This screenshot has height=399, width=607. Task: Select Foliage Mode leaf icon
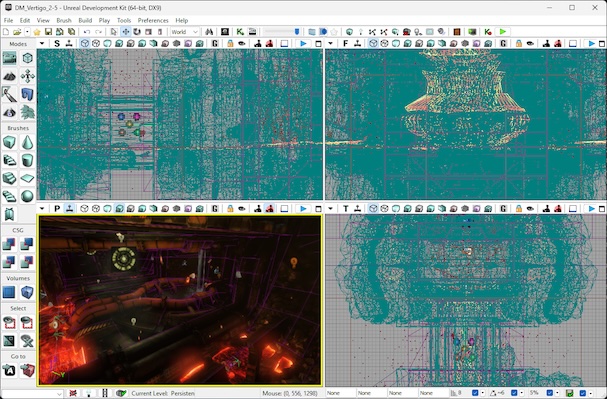27,113
